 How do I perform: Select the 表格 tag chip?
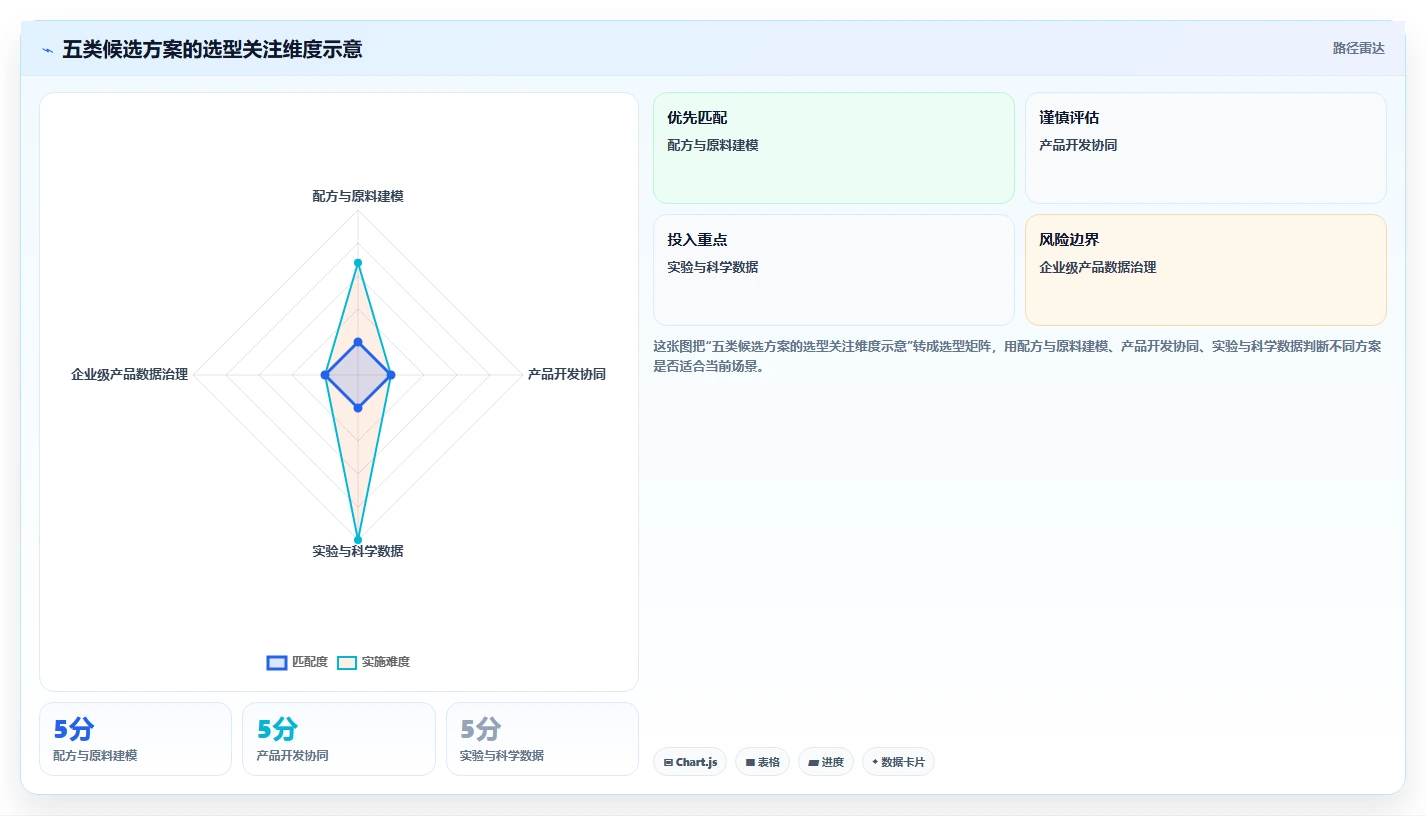[x=762, y=762]
